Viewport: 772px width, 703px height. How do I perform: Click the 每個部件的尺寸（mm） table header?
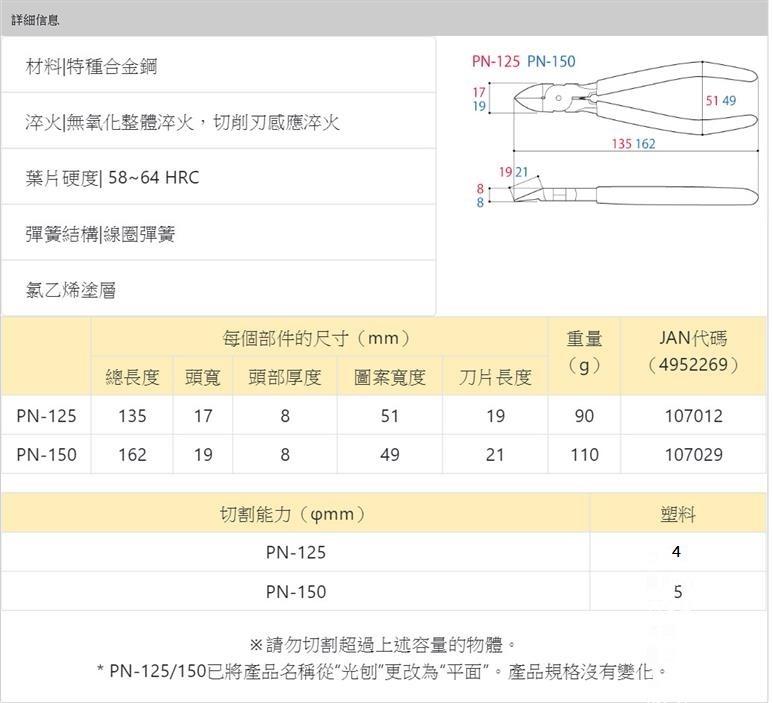pos(318,338)
